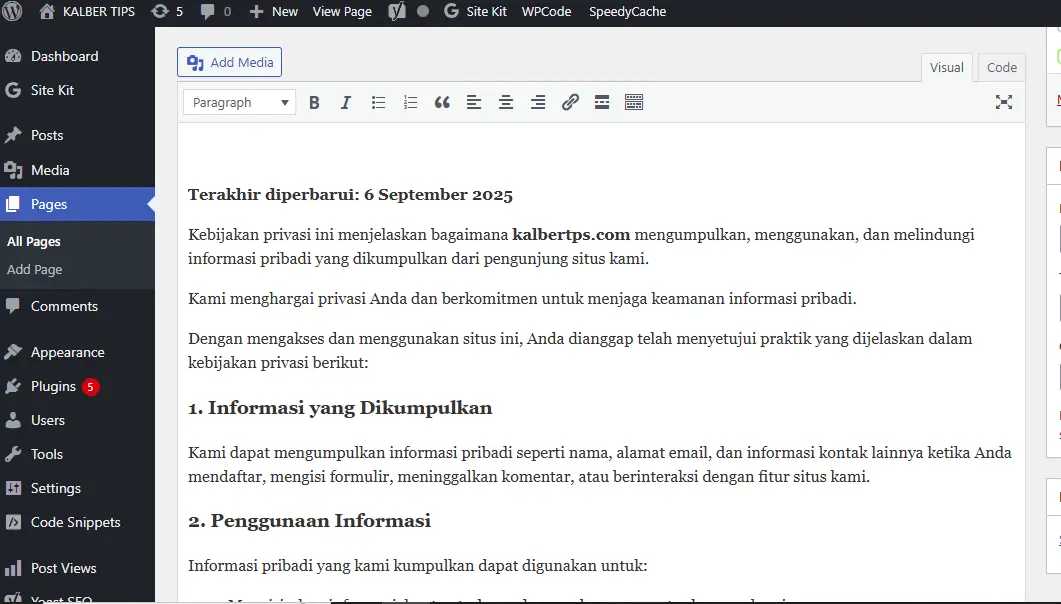
Task: Apply blockquote formatting
Action: (x=442, y=102)
